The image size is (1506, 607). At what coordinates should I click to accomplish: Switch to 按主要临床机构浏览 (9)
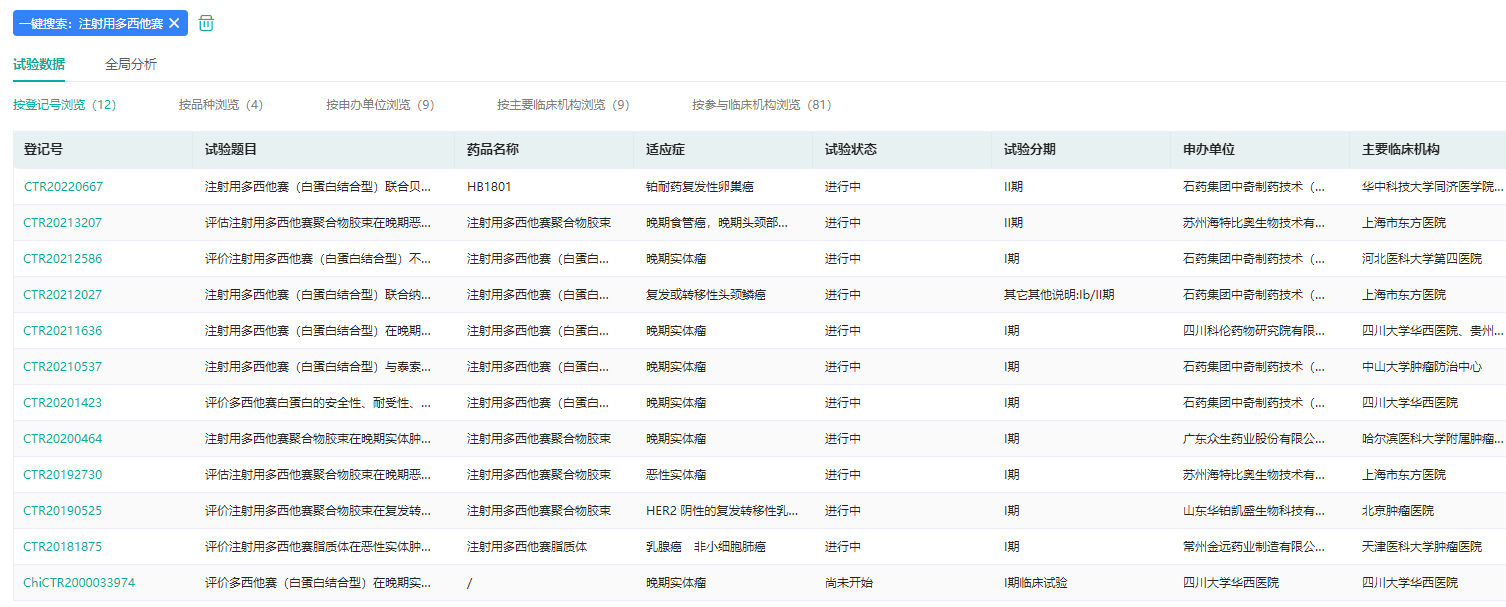pos(563,105)
